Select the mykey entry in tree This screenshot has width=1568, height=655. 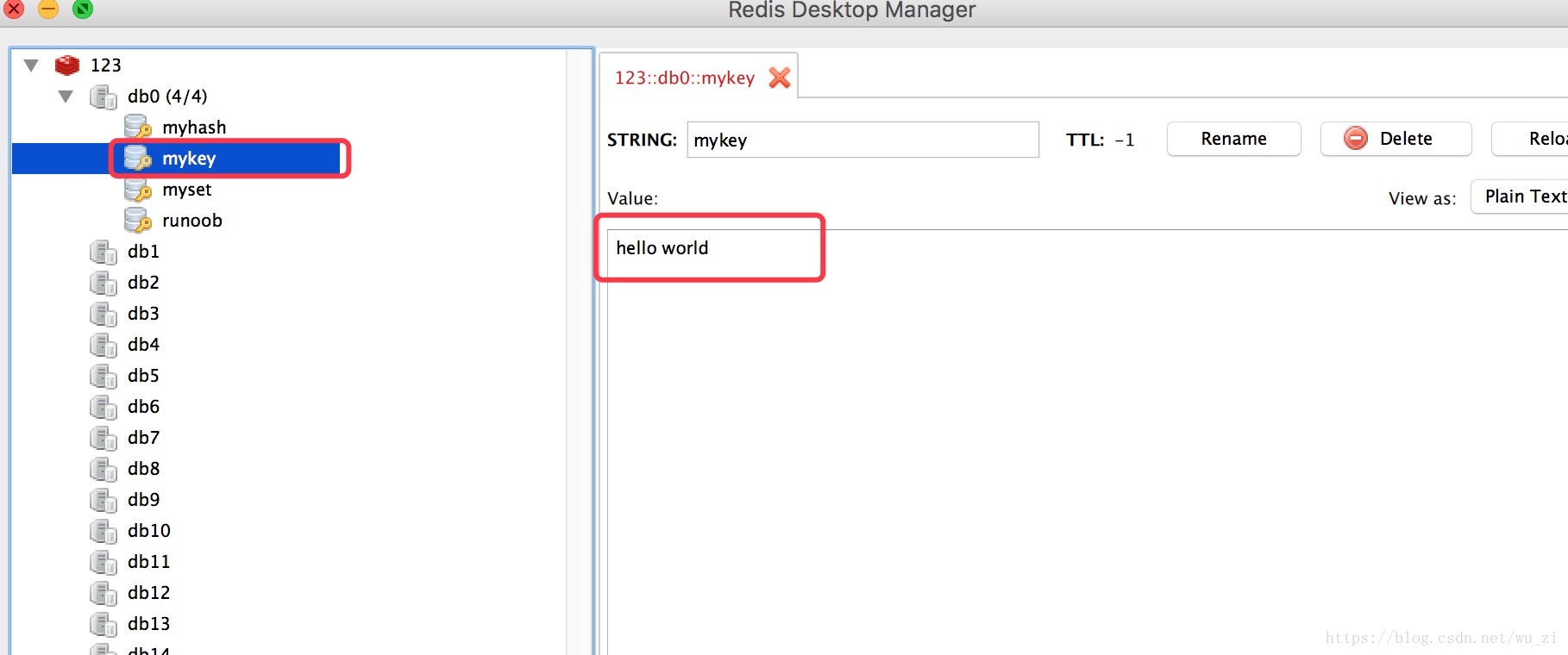[x=189, y=159]
